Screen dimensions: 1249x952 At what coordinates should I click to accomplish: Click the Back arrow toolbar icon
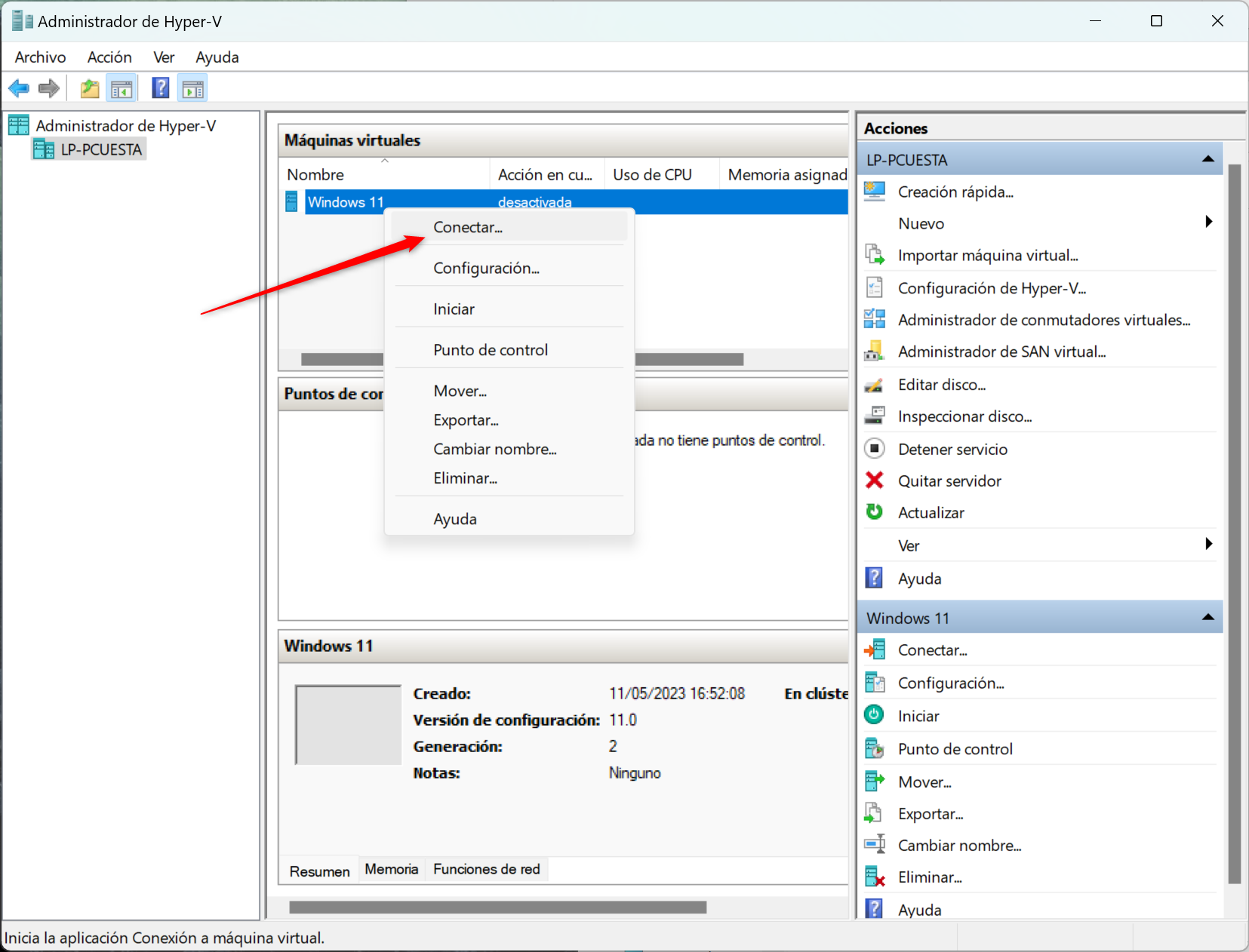(x=19, y=89)
